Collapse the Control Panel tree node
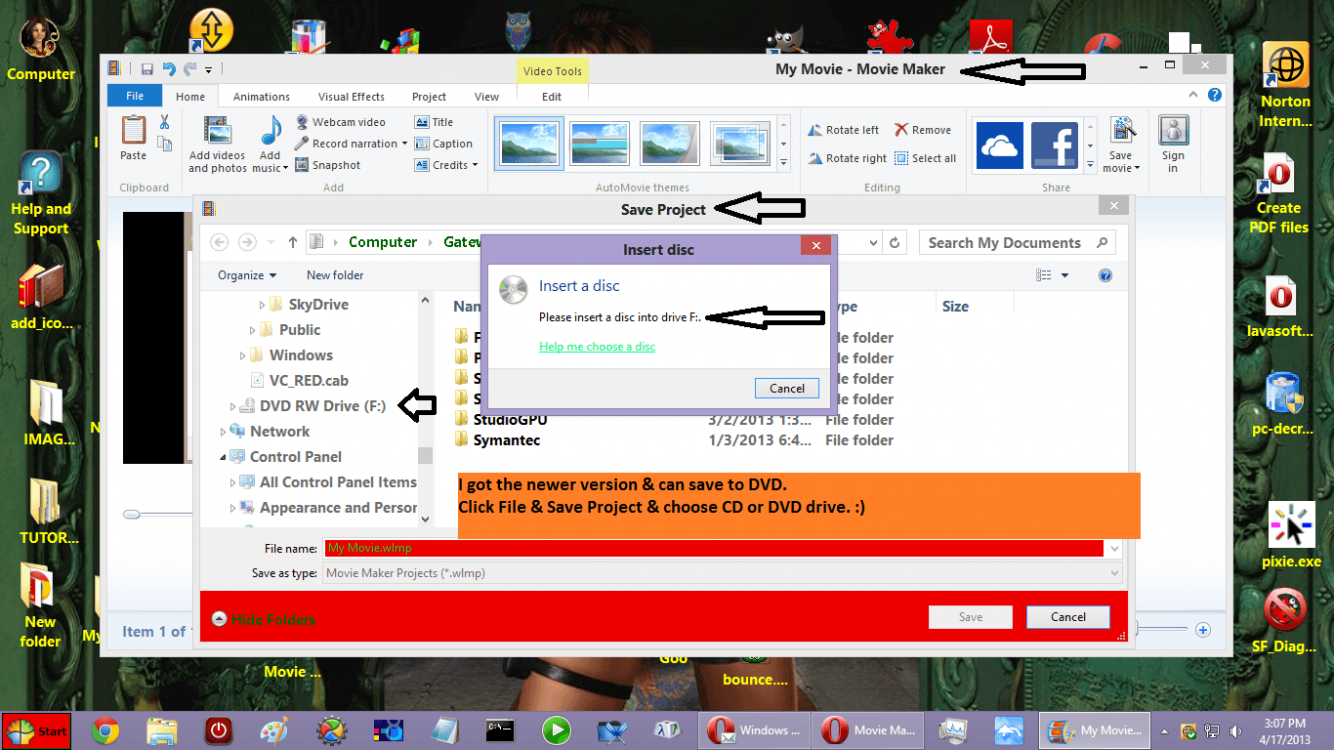The image size is (1334, 750). (x=223, y=457)
